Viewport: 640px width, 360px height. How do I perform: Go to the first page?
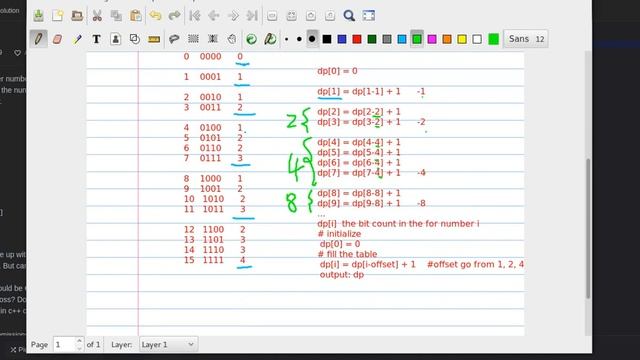(x=195, y=16)
